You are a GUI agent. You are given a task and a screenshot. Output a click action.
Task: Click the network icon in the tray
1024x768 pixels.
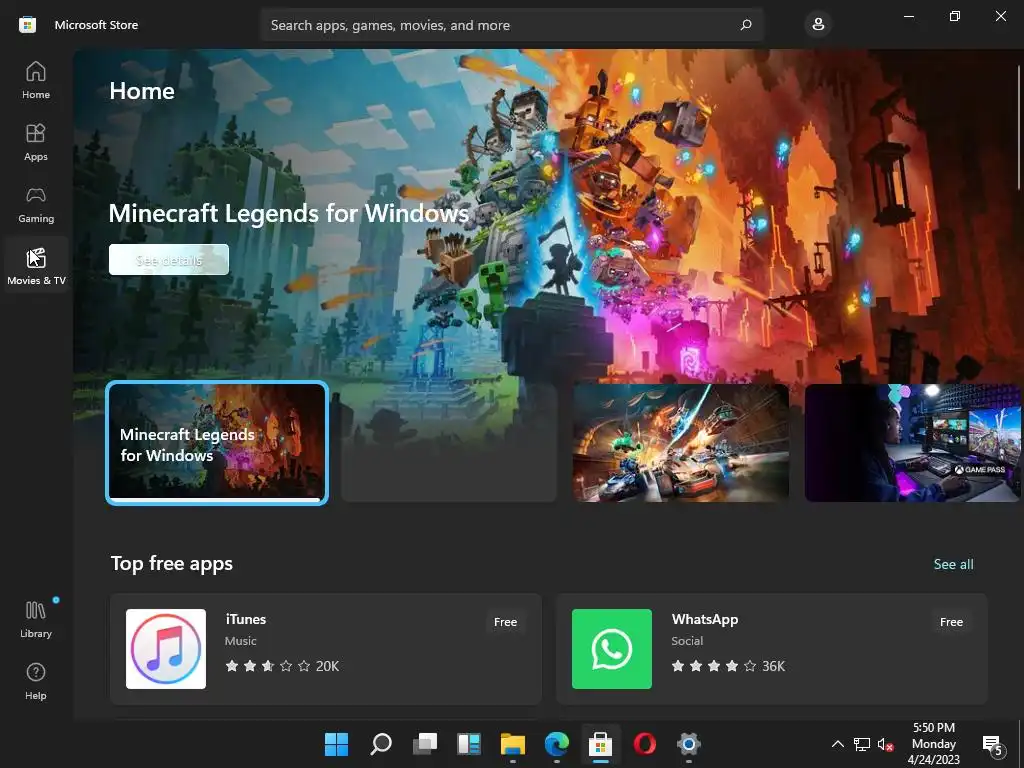point(861,744)
